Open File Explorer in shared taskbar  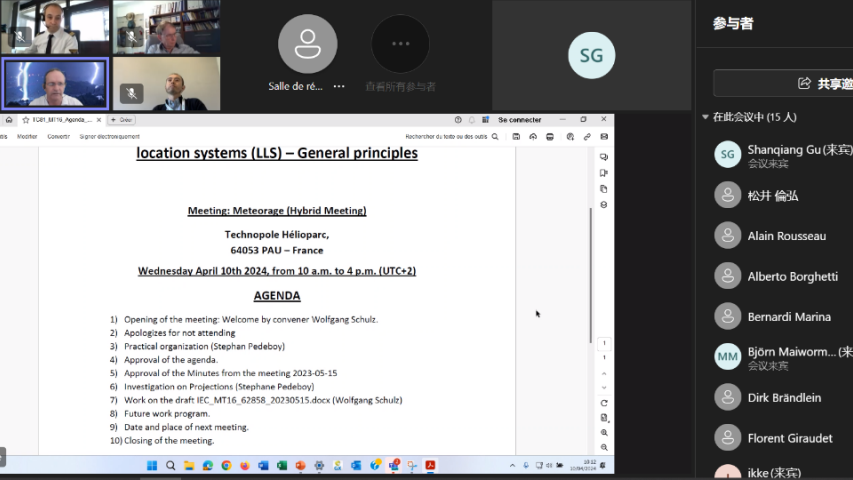(189, 465)
